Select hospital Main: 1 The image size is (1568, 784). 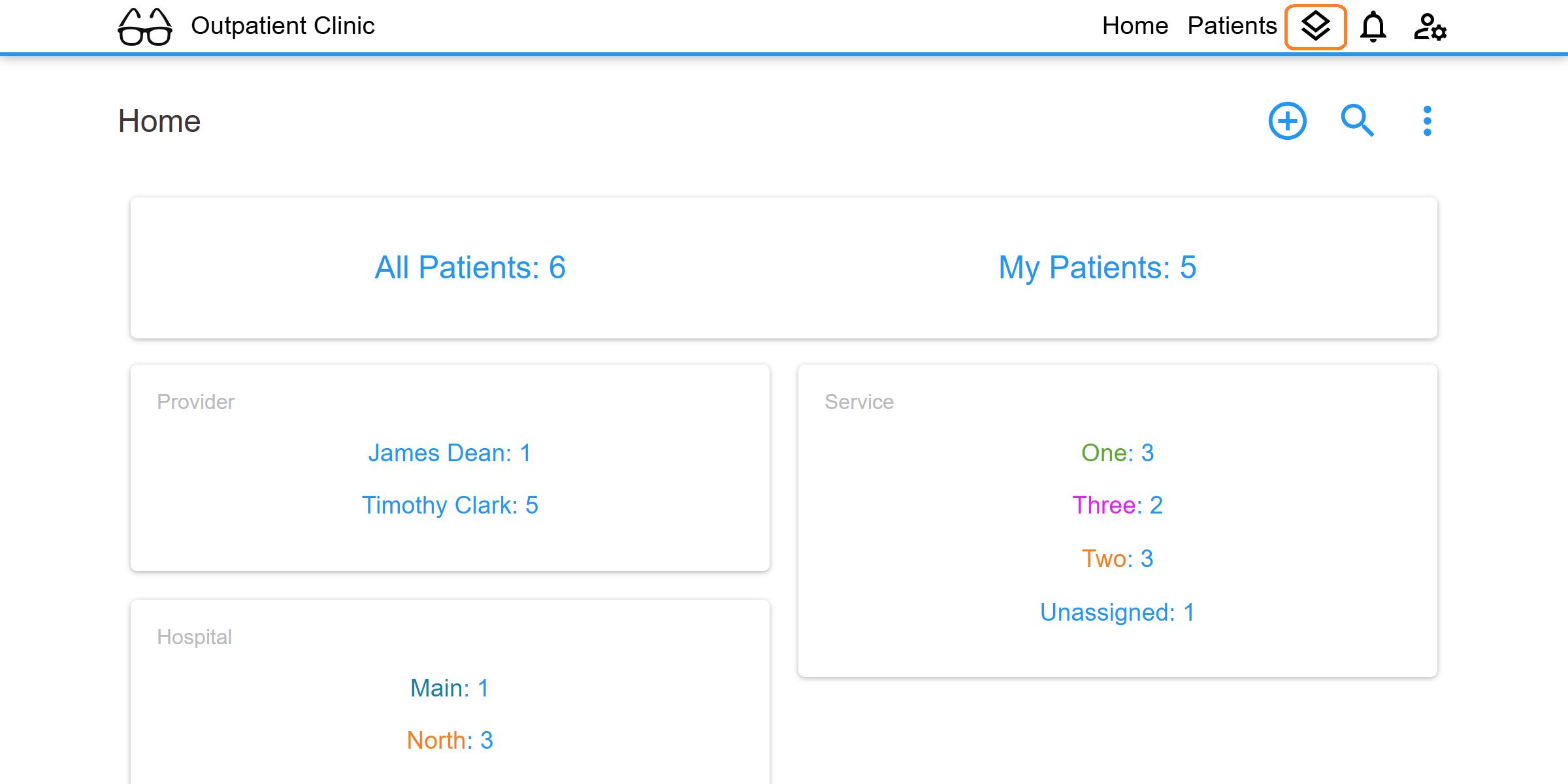[x=449, y=688]
